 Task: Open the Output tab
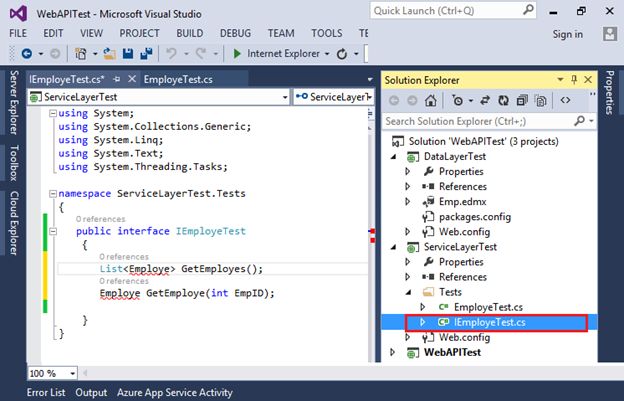pos(91,393)
